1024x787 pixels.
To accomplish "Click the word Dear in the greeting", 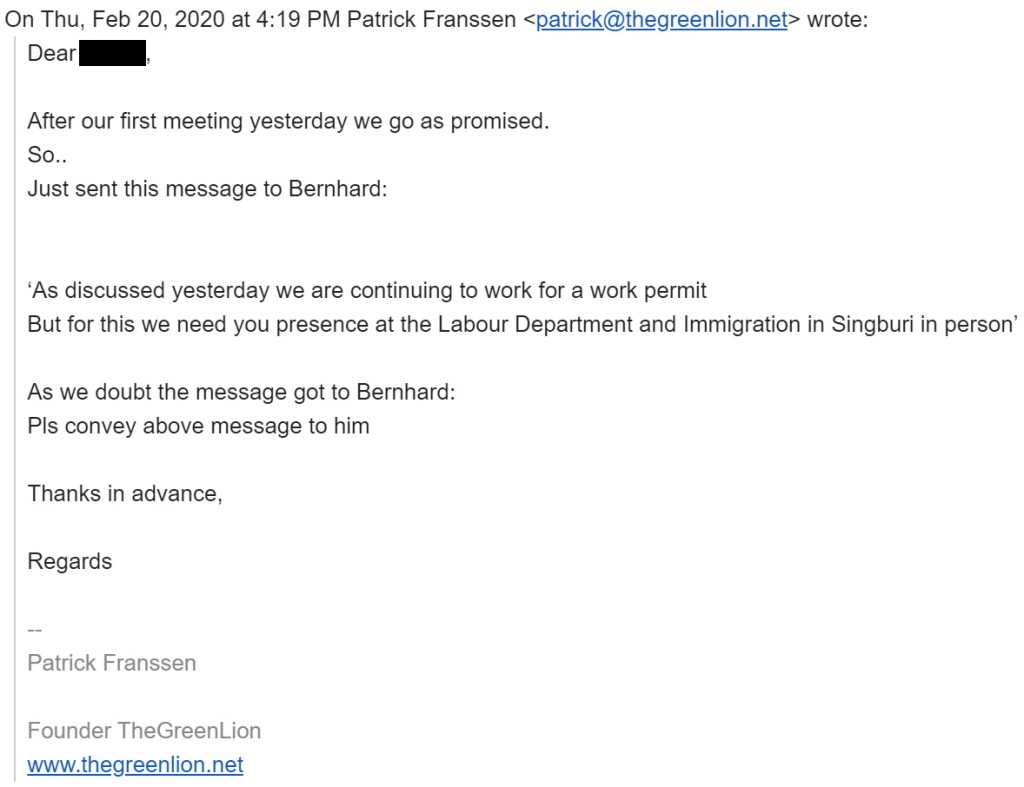I will [51, 54].
